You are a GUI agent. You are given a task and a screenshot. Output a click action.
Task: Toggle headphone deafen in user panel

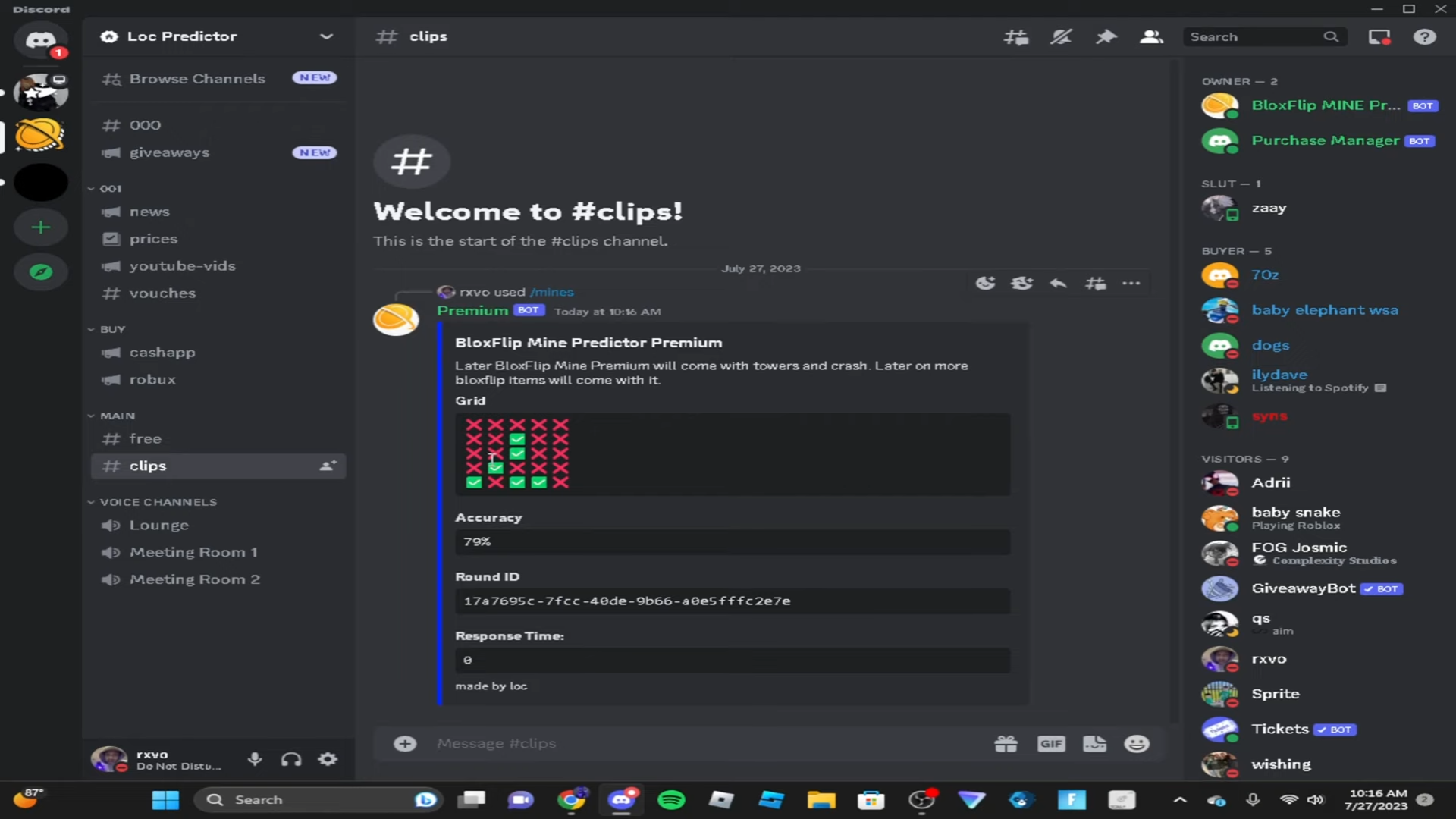pos(291,759)
